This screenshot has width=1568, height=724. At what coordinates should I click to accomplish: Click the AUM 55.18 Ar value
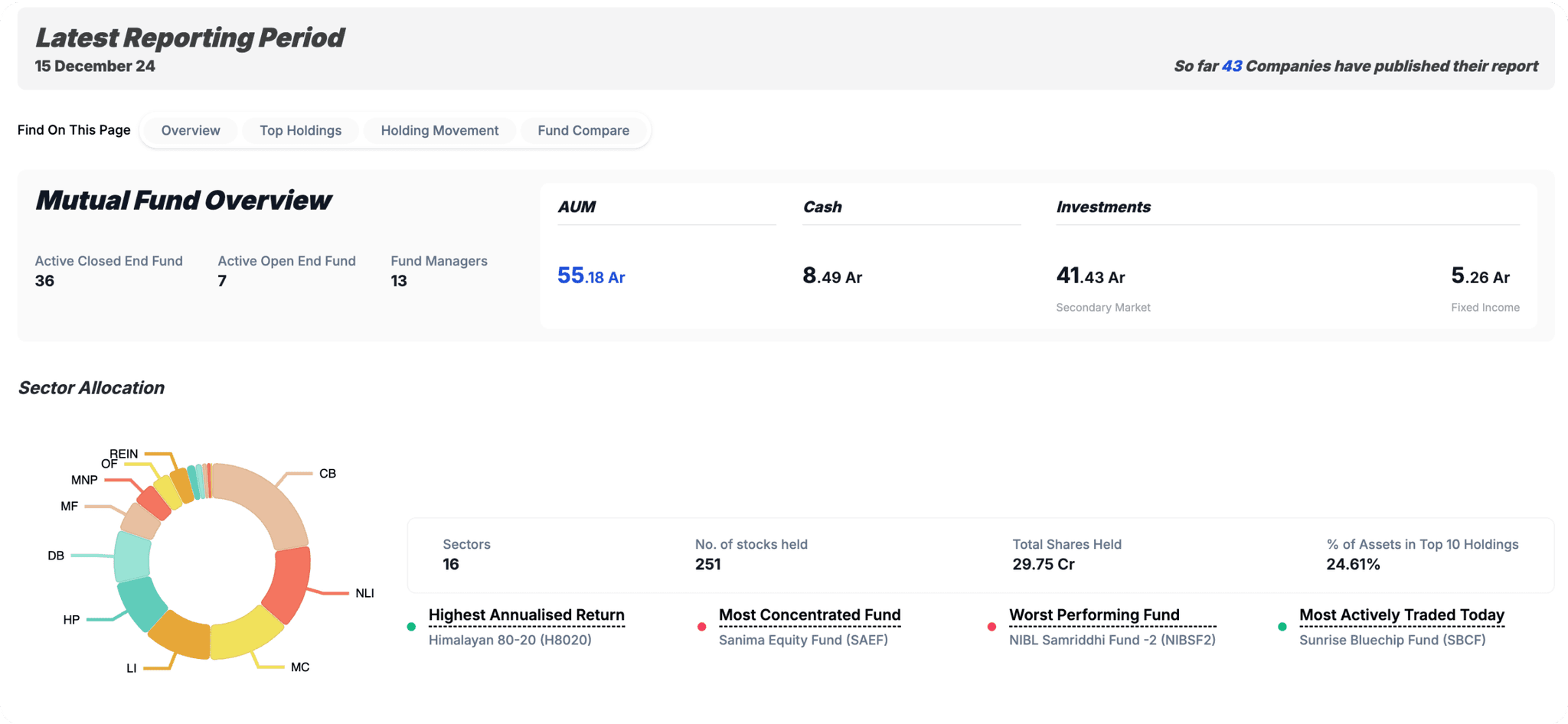coord(591,276)
